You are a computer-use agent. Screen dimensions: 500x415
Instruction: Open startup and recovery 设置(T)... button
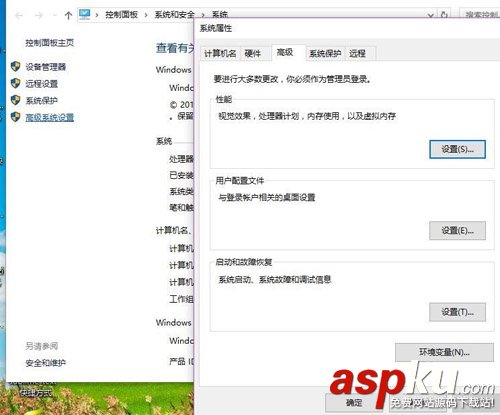pos(457,312)
